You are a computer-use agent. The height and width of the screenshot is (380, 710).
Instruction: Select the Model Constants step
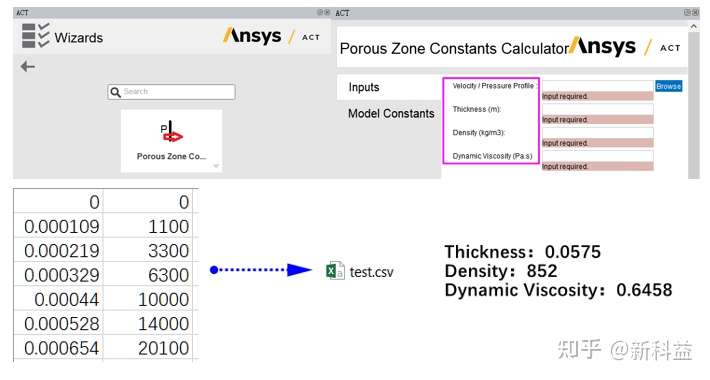pos(391,113)
